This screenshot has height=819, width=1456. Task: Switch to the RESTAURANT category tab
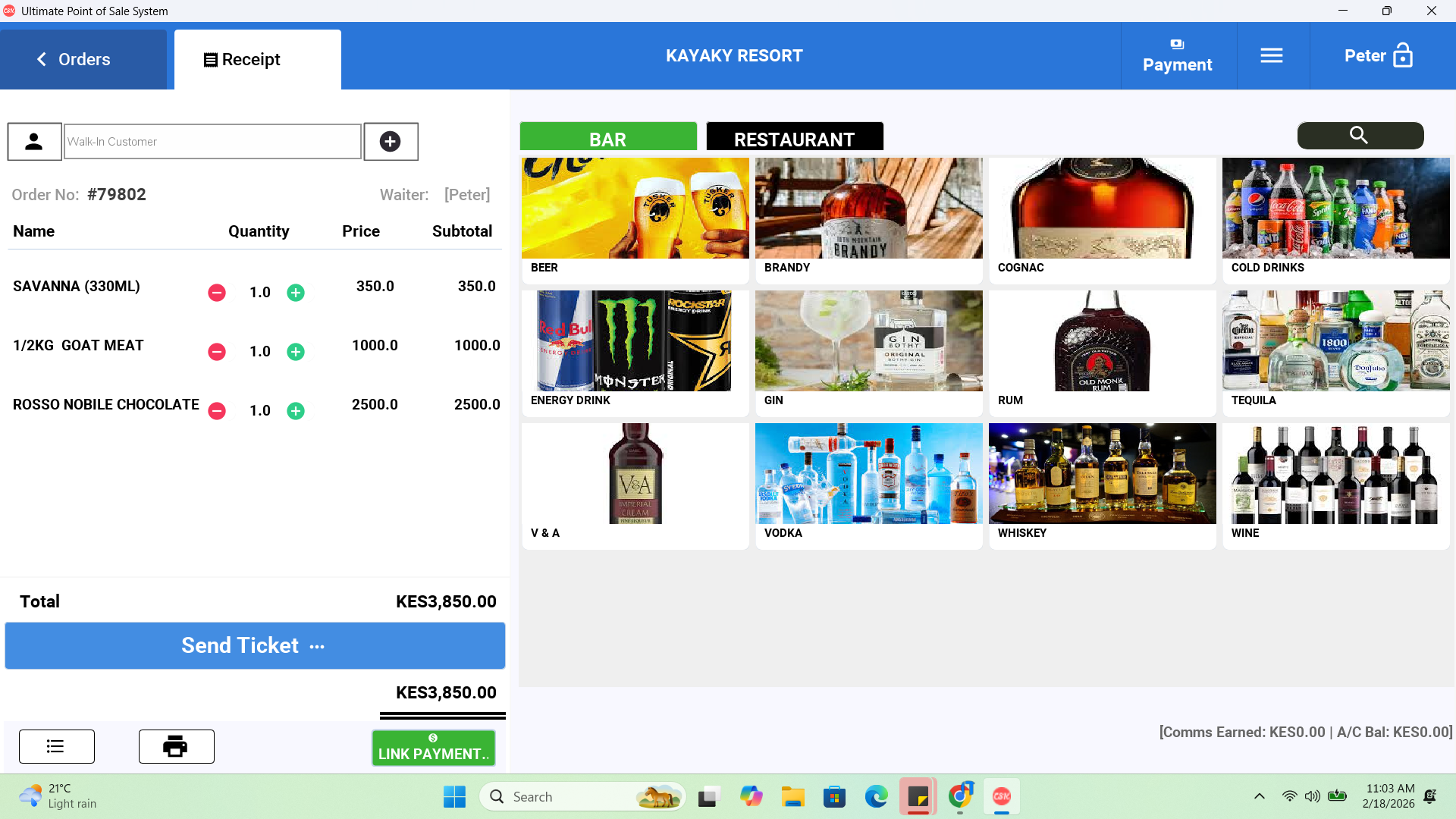coord(794,138)
